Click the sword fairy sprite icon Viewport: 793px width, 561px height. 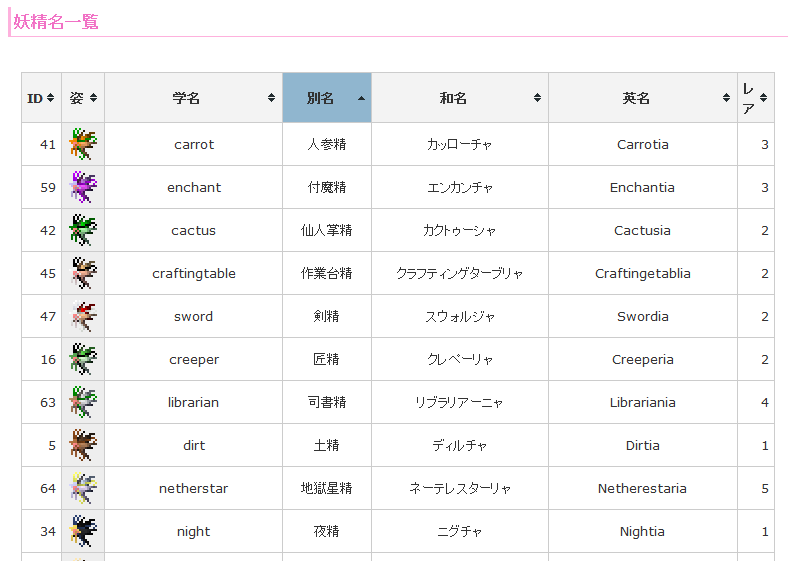click(x=83, y=317)
